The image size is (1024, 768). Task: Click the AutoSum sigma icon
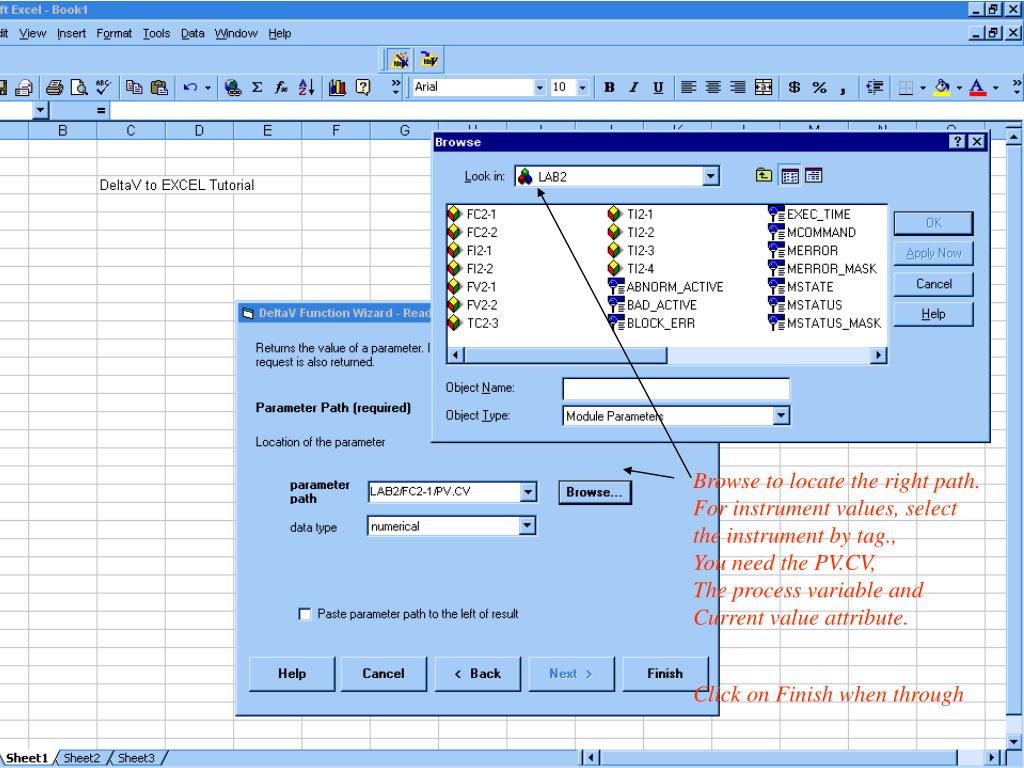pos(257,88)
